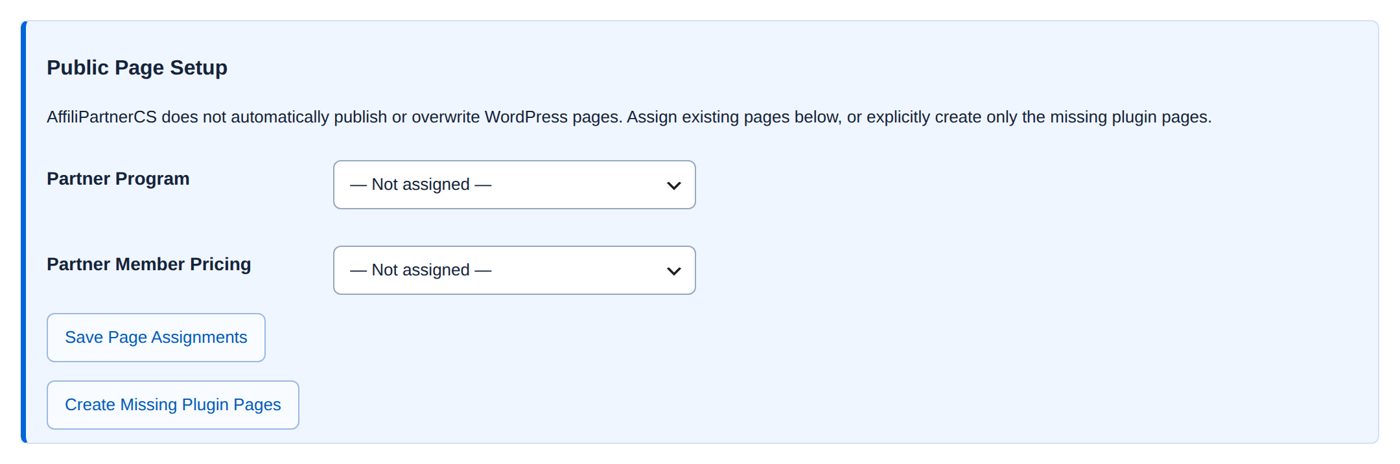Click the Create Missing Plugin Pages button

(173, 405)
